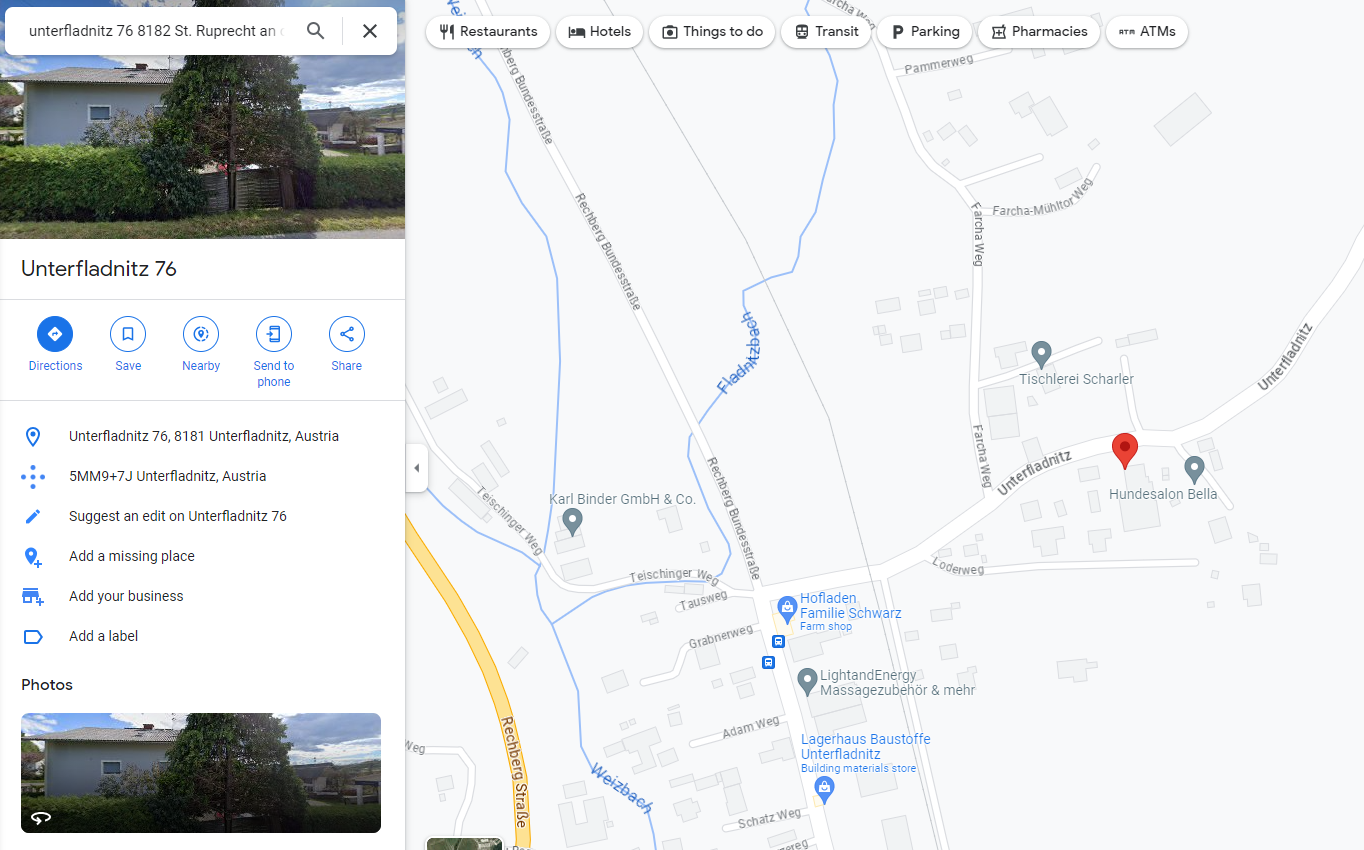
Task: Filter map by Hotels
Action: pos(599,32)
